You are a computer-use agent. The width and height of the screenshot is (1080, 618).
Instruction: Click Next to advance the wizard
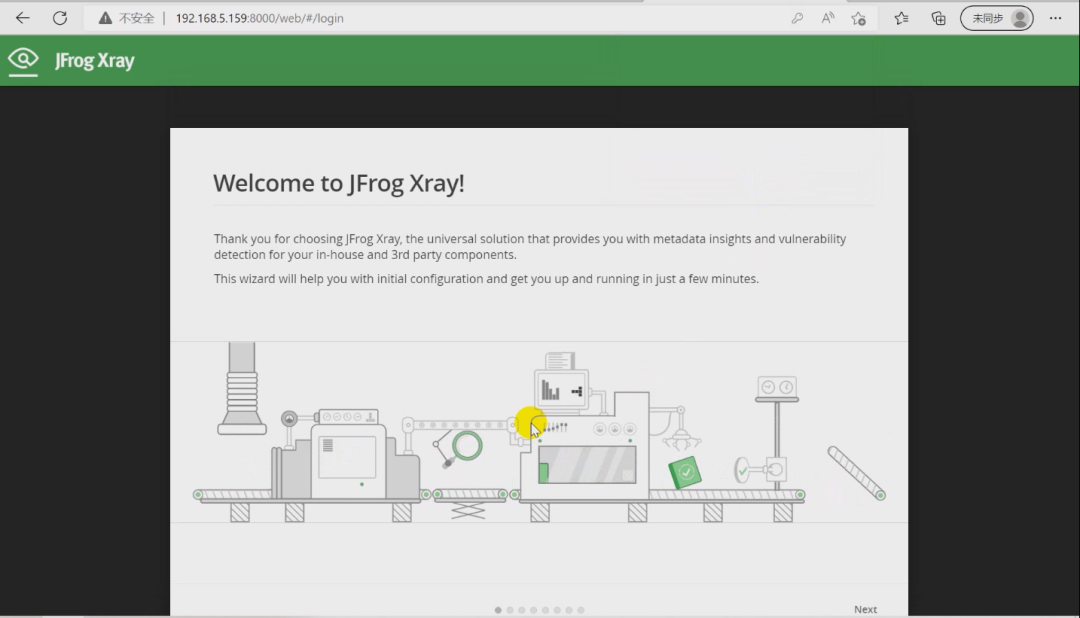[865, 608]
